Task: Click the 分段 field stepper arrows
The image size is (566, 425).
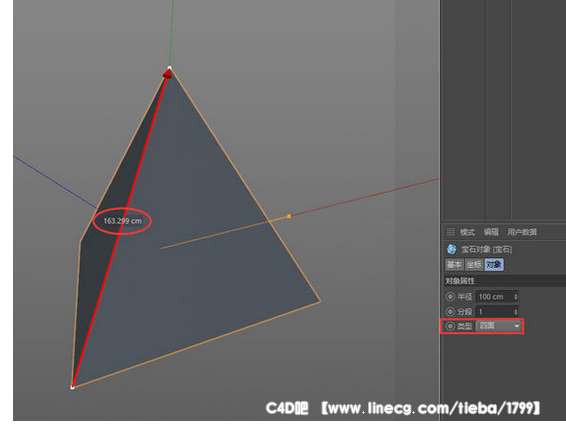Action: tap(516, 311)
